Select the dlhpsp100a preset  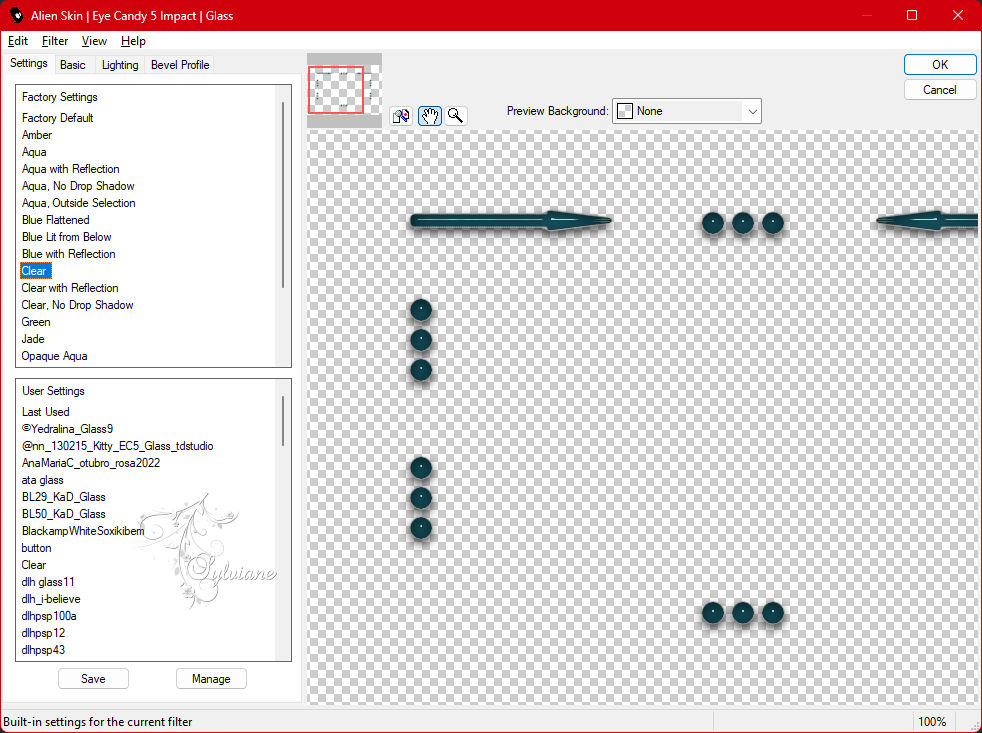[x=49, y=615]
